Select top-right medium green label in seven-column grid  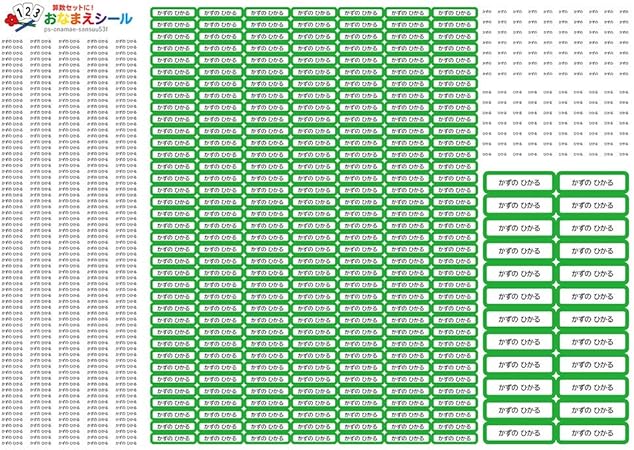tap(456, 14)
